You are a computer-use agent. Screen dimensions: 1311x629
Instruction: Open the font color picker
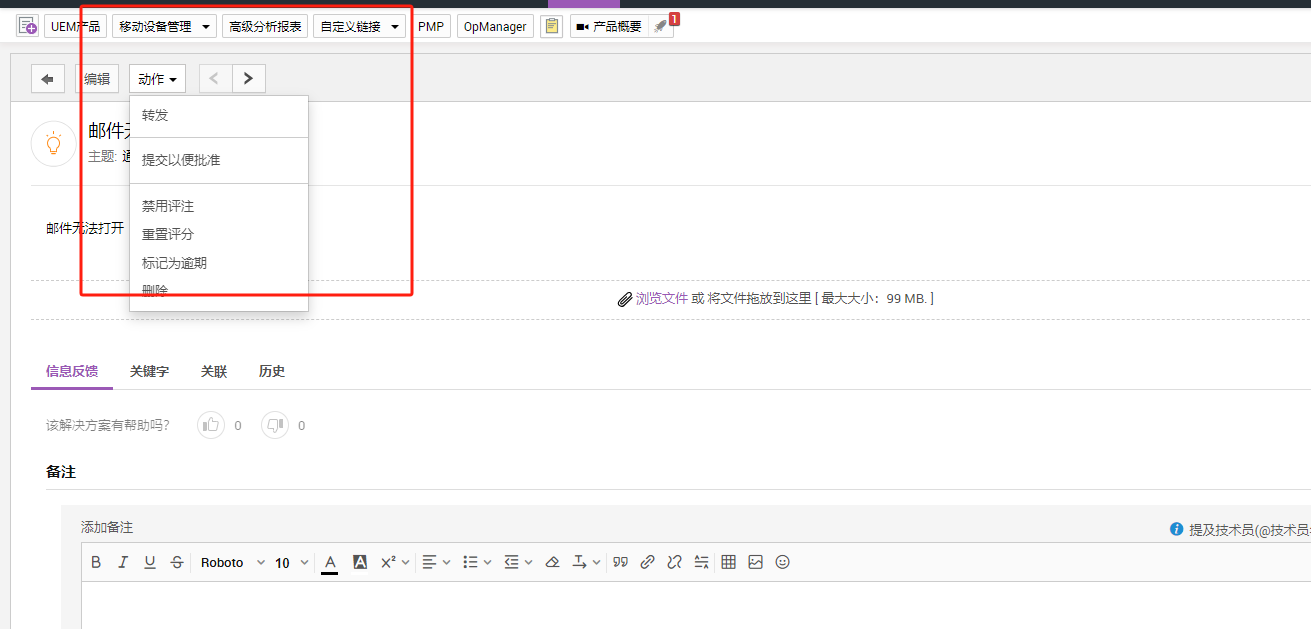tap(329, 562)
